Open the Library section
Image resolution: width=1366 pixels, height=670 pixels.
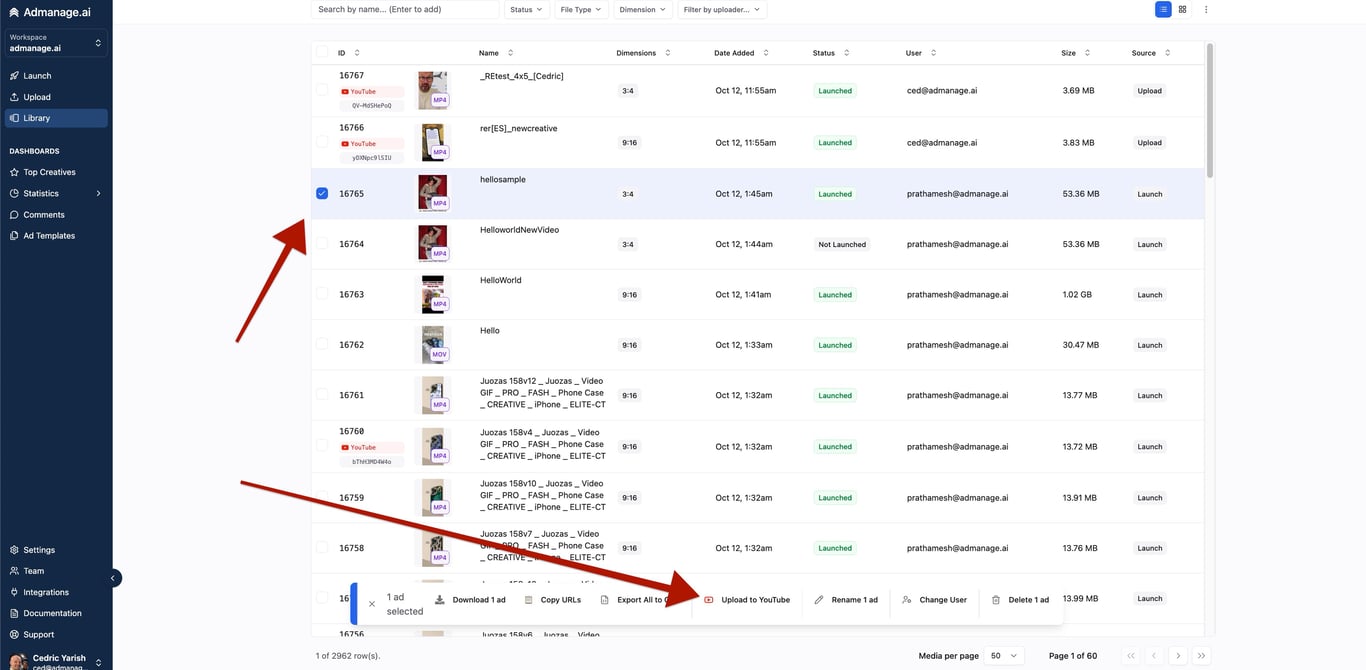click(x=55, y=118)
